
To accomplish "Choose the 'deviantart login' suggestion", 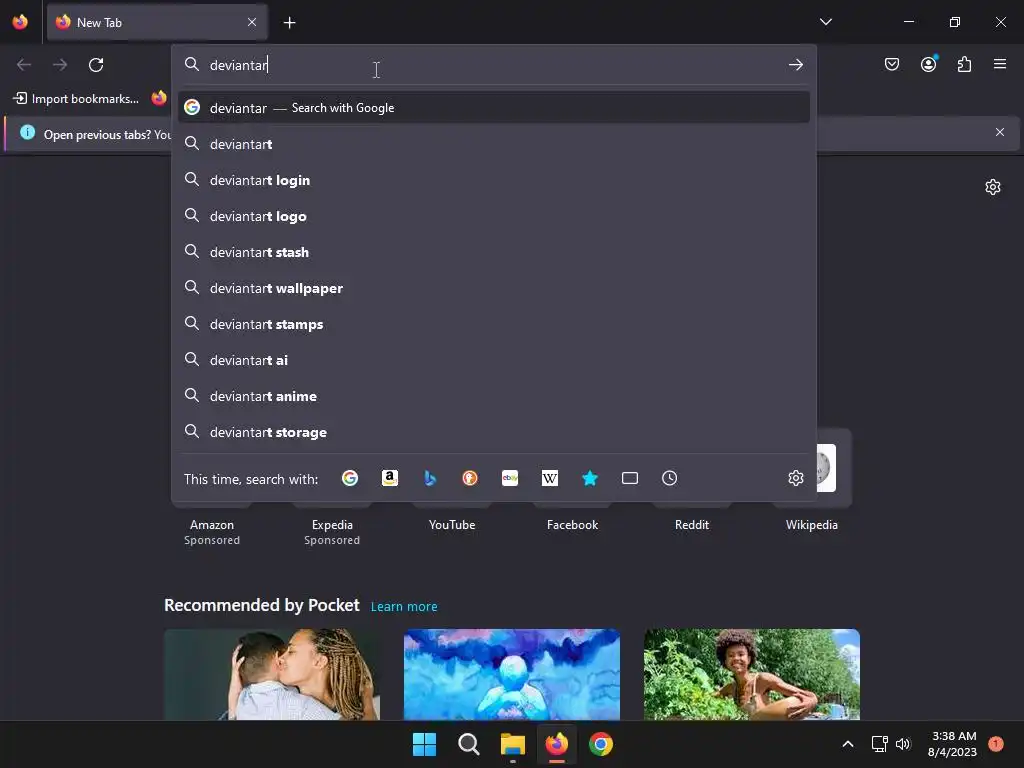I will pyautogui.click(x=494, y=180).
